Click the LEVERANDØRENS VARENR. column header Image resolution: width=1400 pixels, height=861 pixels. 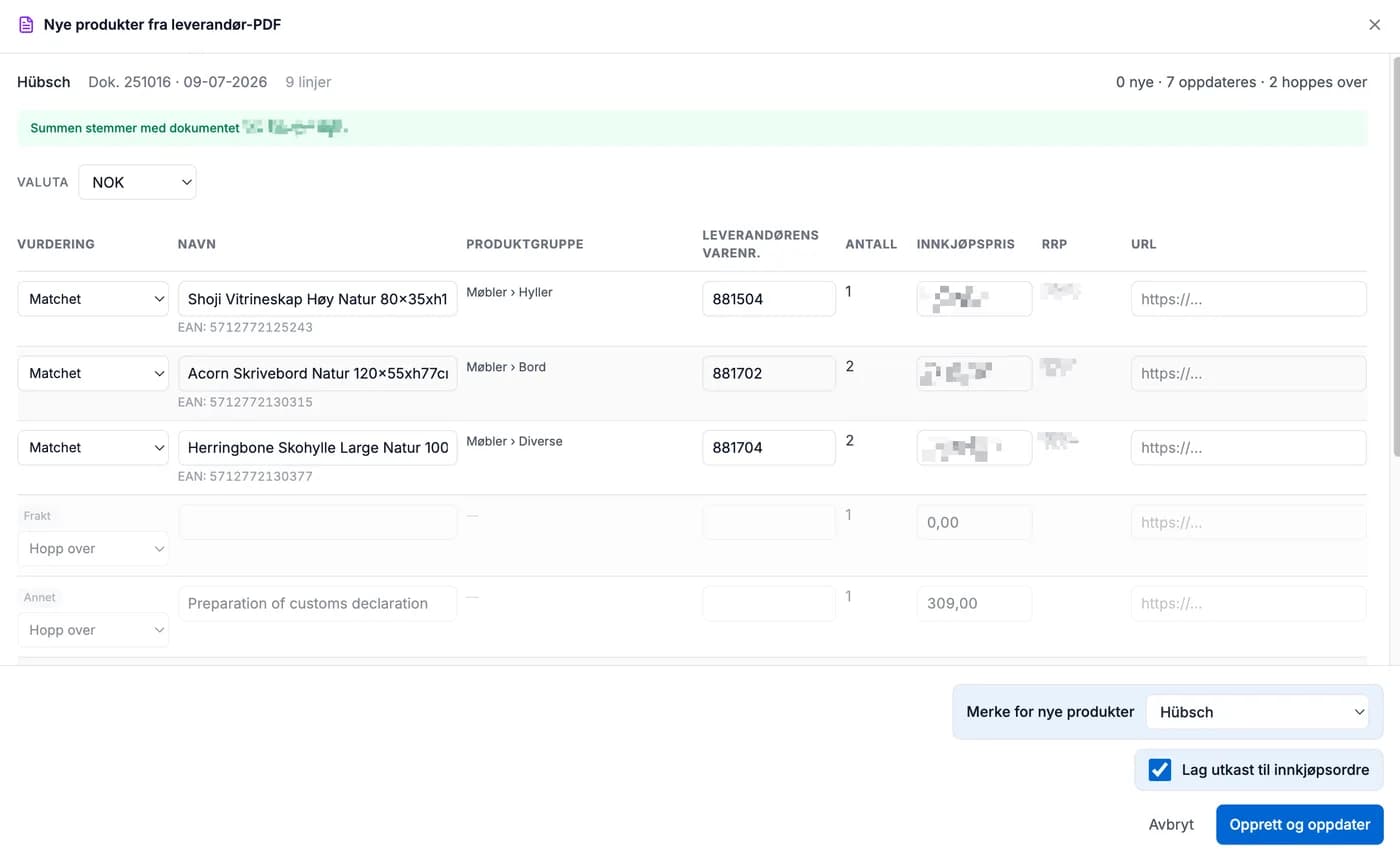(760, 244)
